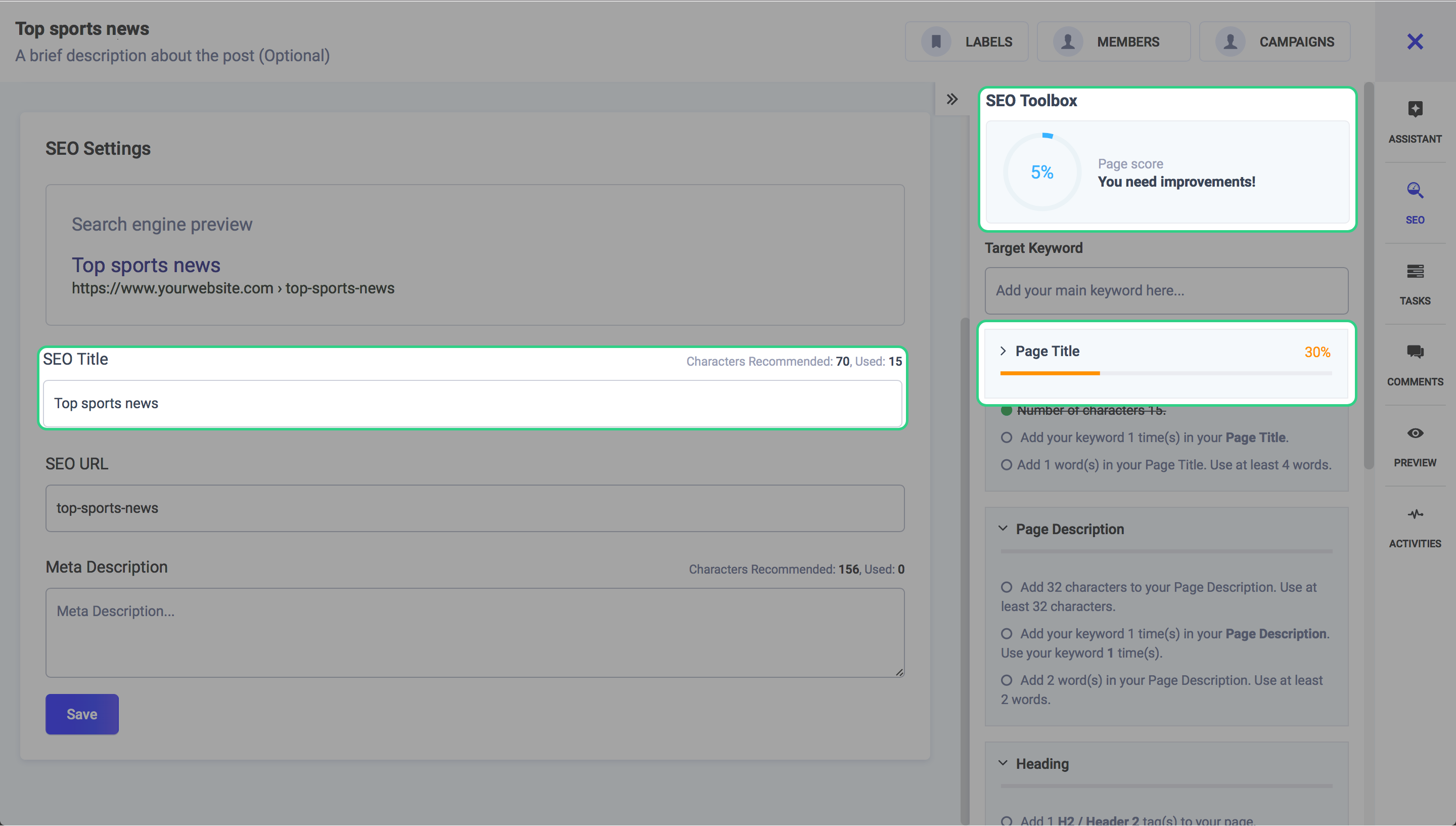1456x826 pixels.
Task: Save the SEO settings
Action: (82, 714)
